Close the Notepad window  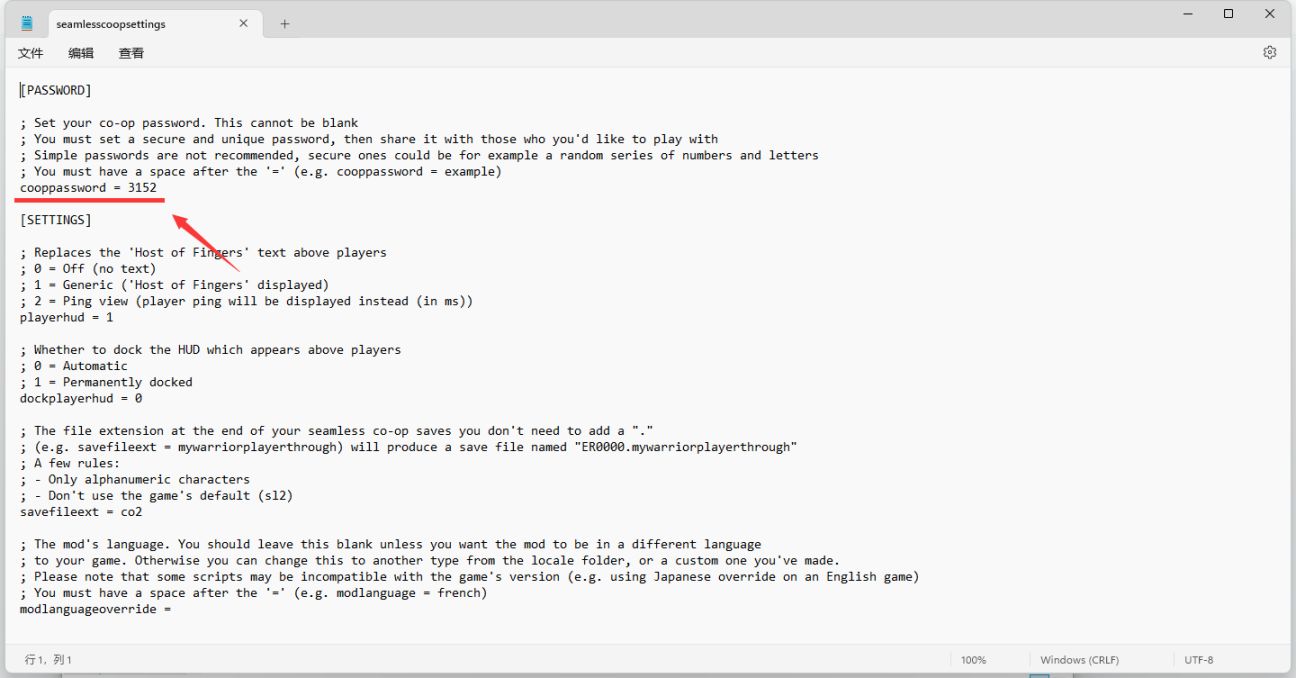pos(1270,14)
